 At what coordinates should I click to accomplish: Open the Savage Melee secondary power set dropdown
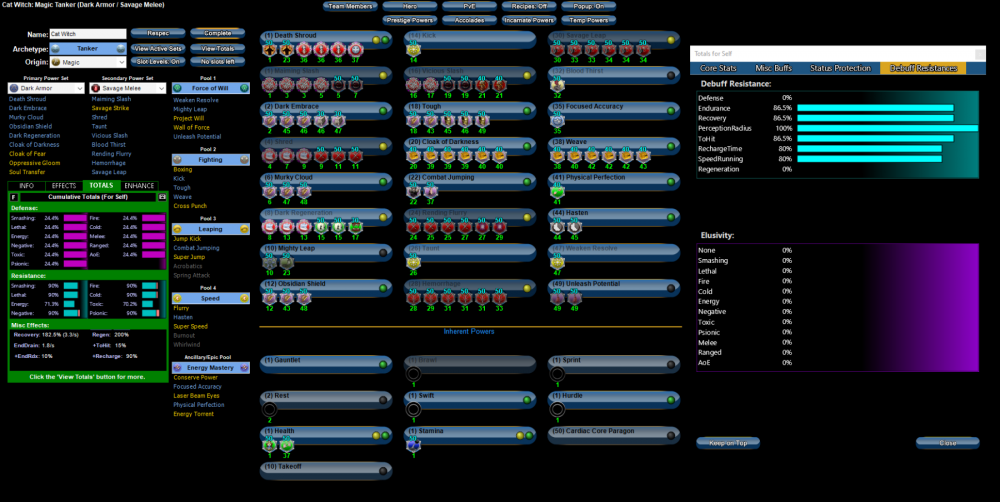point(126,88)
